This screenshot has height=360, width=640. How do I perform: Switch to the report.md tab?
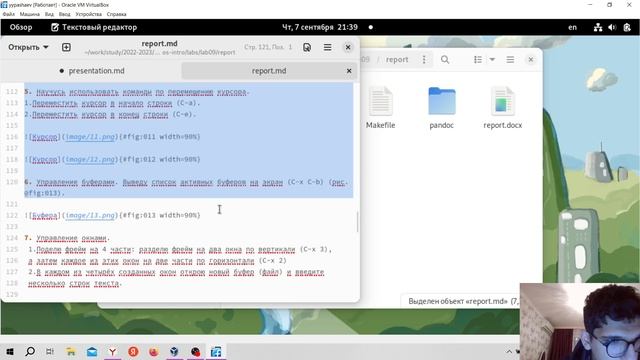(x=269, y=71)
